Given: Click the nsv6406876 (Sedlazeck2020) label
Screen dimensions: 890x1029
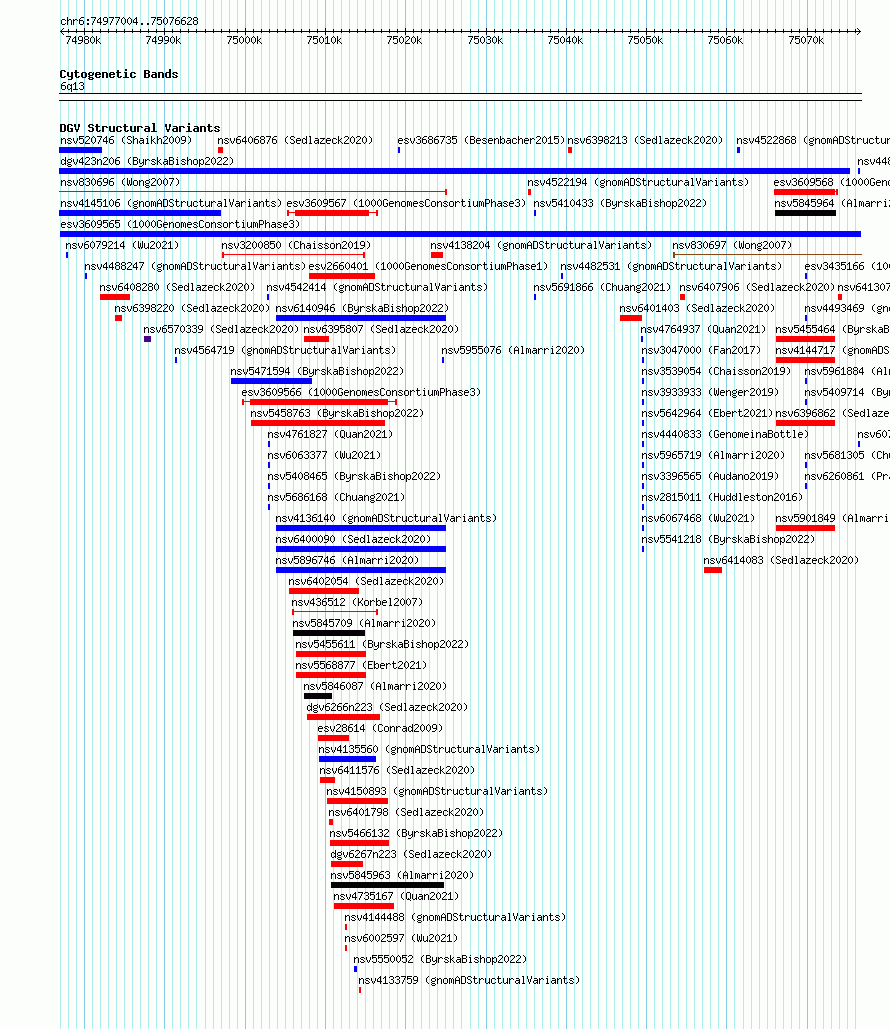Looking at the screenshot, I should (x=295, y=140).
